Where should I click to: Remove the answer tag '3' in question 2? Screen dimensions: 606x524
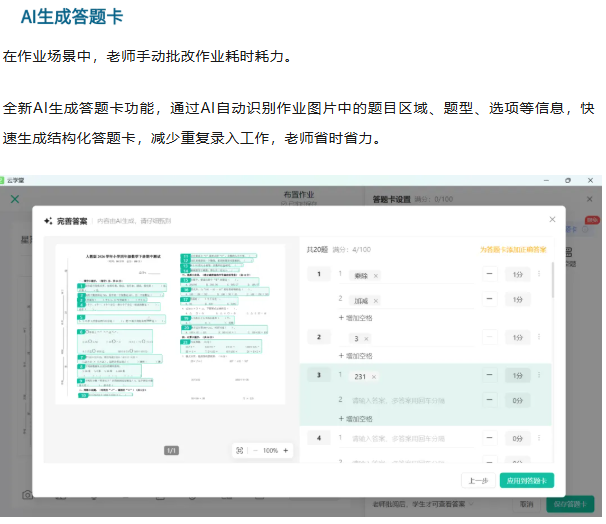[366, 339]
